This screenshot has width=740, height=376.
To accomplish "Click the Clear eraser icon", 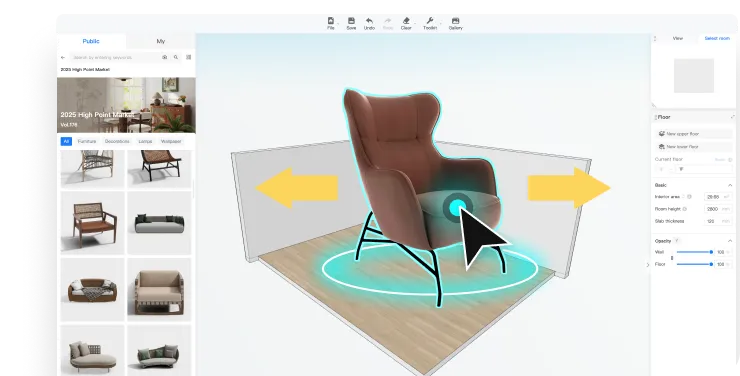I will coord(406,21).
